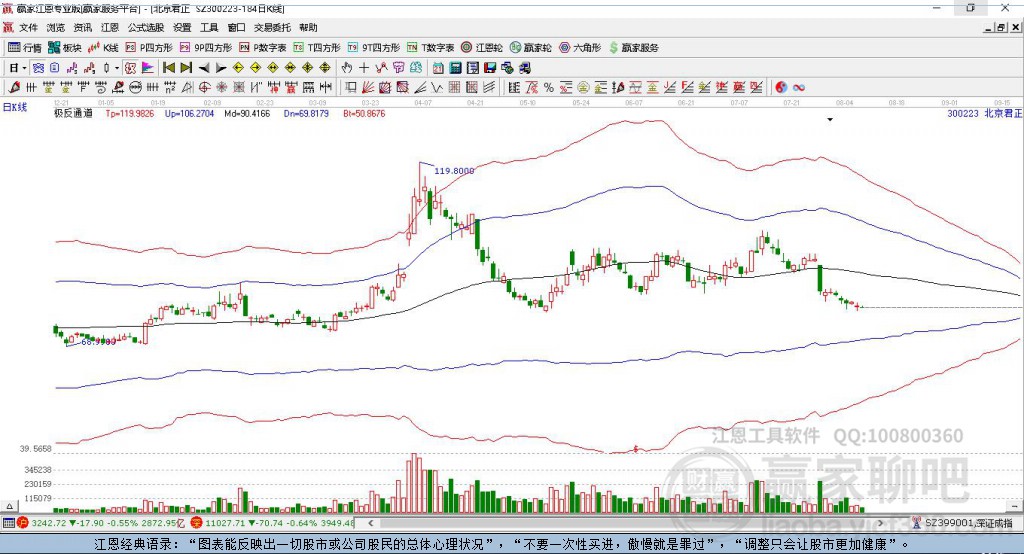The height and width of the screenshot is (554, 1024).
Task: Jump to the last bar icon
Action: pyautogui.click(x=186, y=68)
